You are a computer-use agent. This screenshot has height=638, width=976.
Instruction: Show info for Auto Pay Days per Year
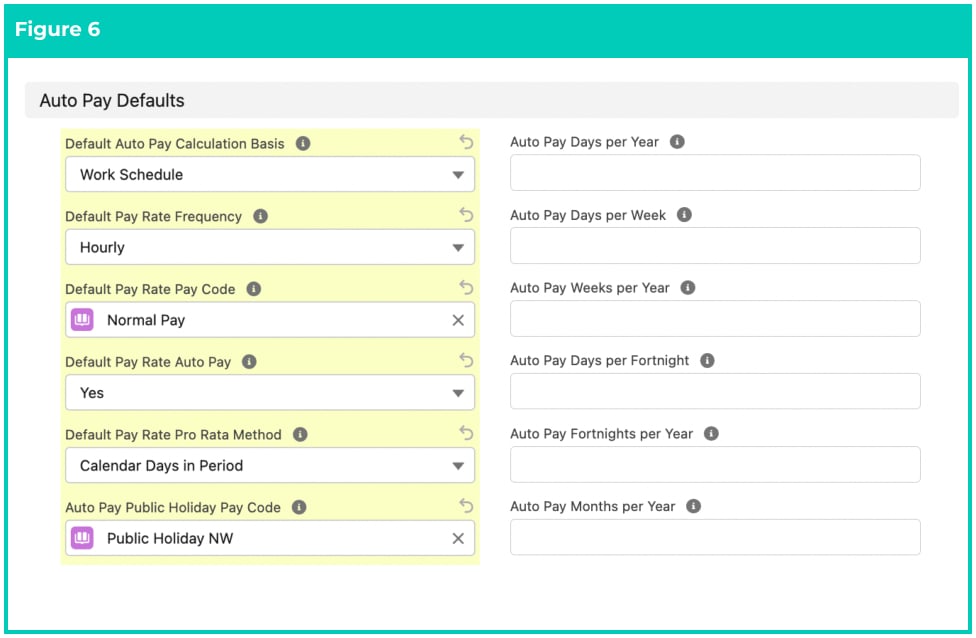[677, 142]
